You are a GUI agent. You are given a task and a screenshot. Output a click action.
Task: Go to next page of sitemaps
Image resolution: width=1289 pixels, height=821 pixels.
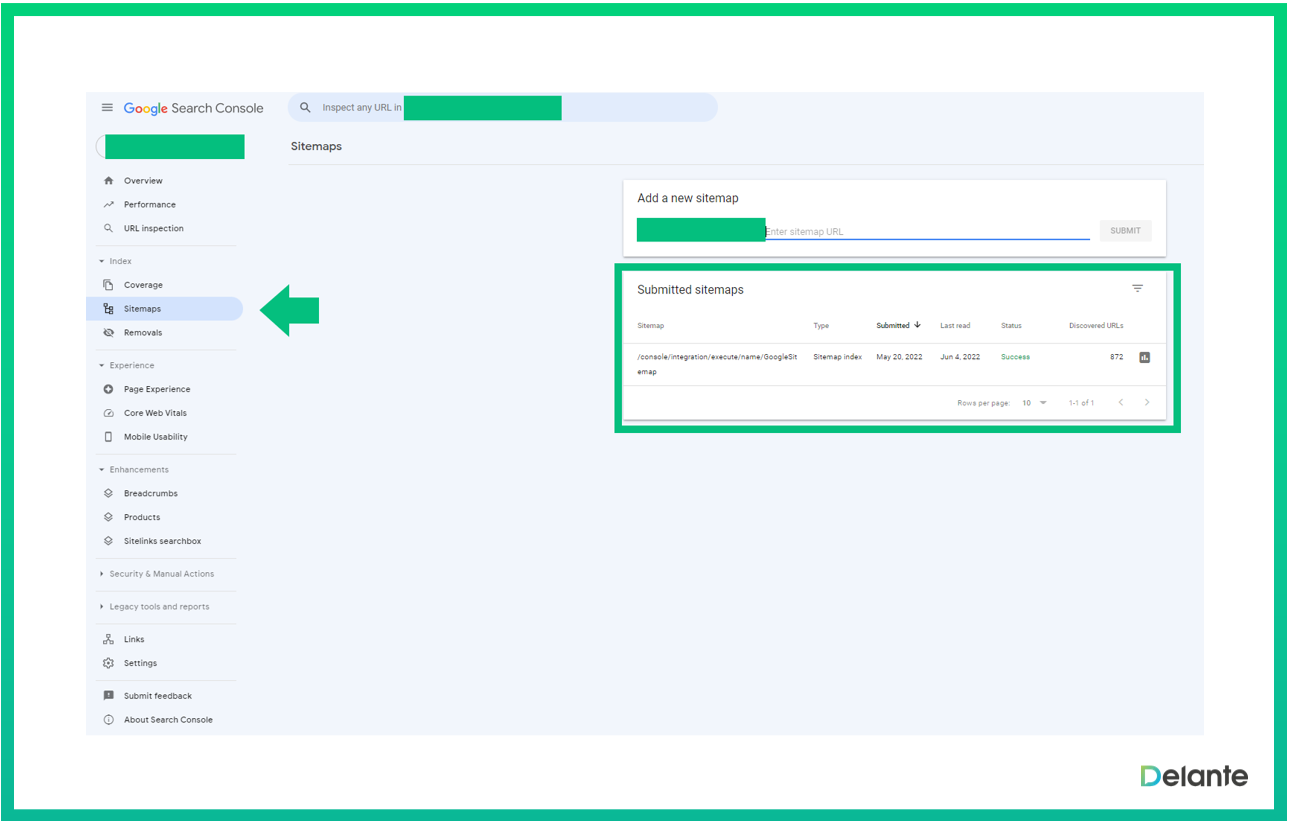coord(1147,403)
